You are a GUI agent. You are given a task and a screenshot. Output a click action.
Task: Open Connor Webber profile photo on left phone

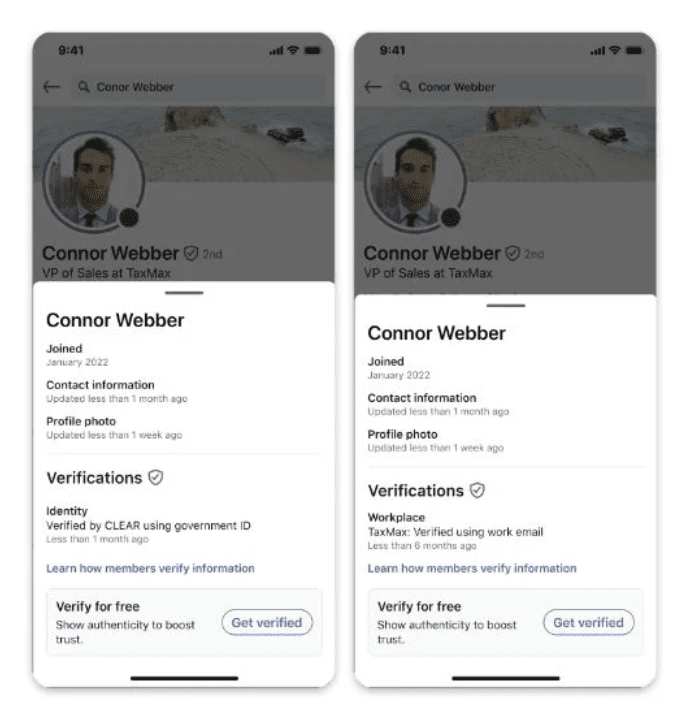[x=94, y=182]
